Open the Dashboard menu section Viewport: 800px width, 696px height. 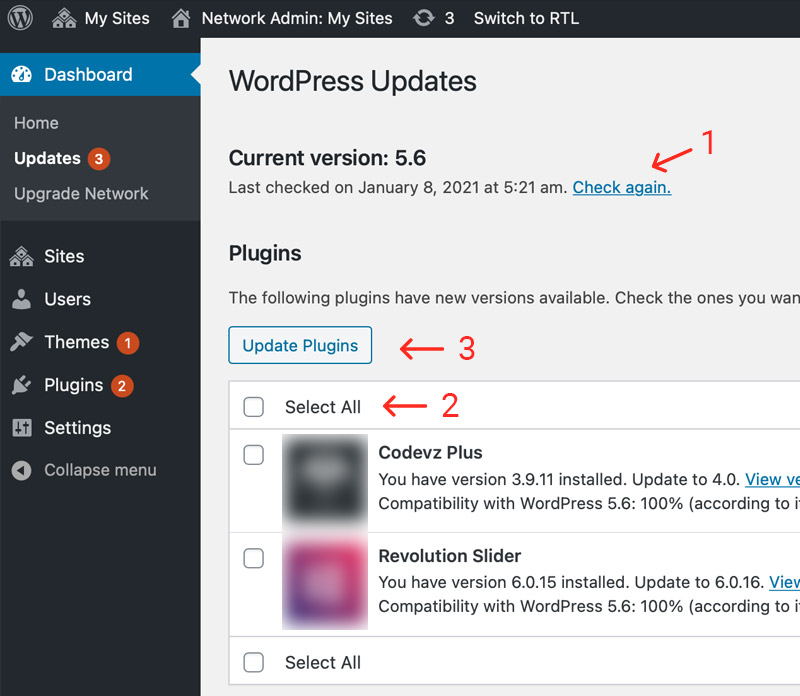pyautogui.click(x=88, y=75)
